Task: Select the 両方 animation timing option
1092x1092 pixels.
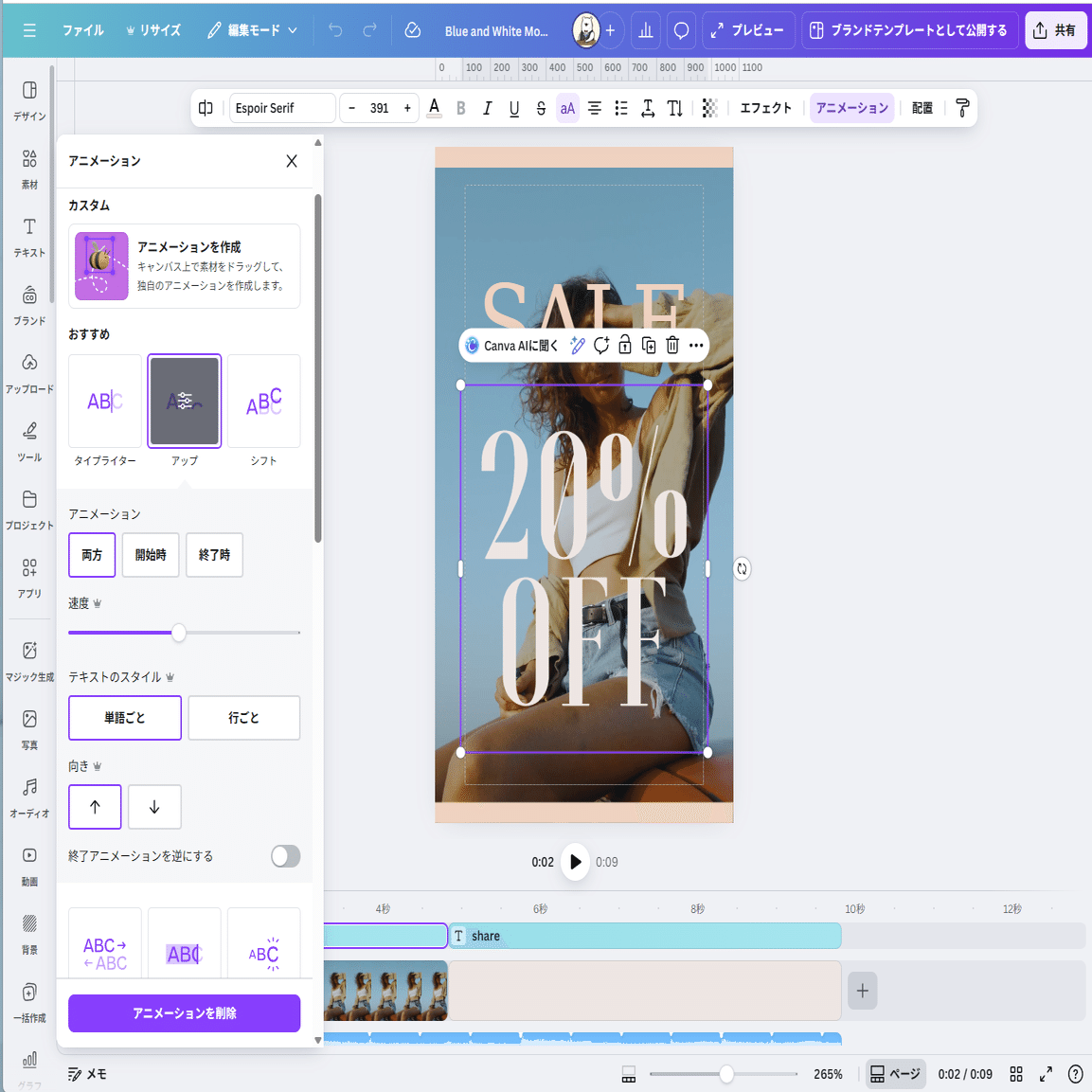Action: 92,555
